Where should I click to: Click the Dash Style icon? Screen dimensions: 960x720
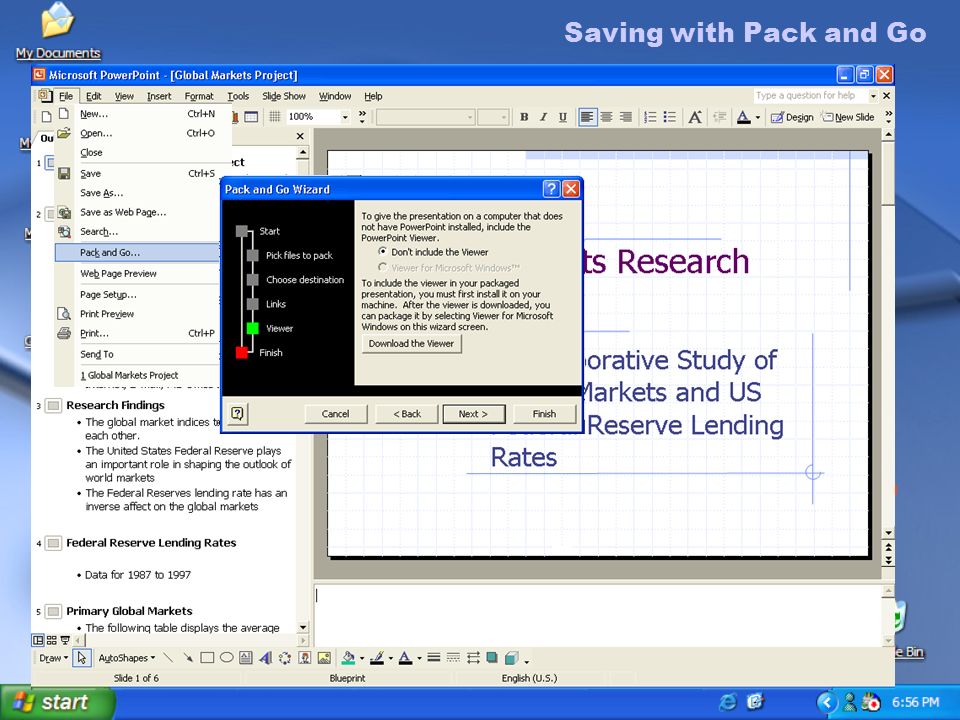click(453, 658)
